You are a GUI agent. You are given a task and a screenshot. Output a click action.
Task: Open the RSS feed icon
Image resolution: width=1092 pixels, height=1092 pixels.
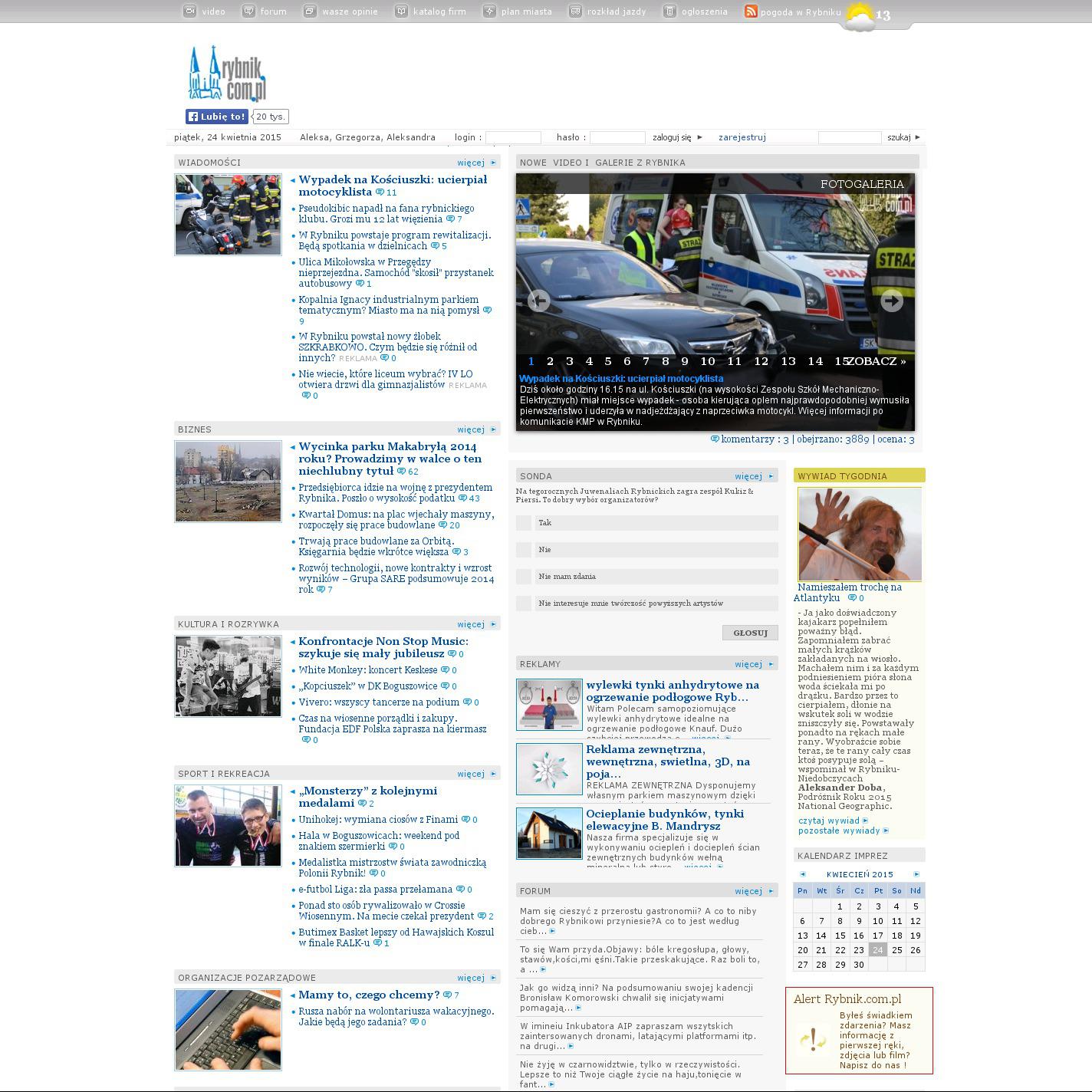751,12
